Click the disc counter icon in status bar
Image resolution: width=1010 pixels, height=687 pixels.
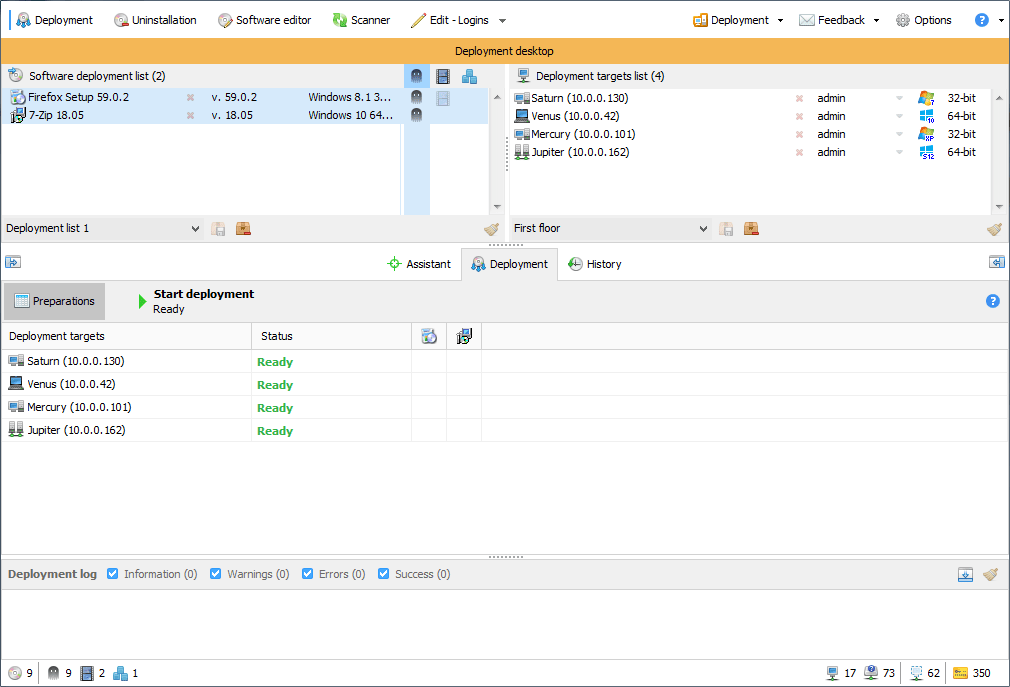(15, 673)
